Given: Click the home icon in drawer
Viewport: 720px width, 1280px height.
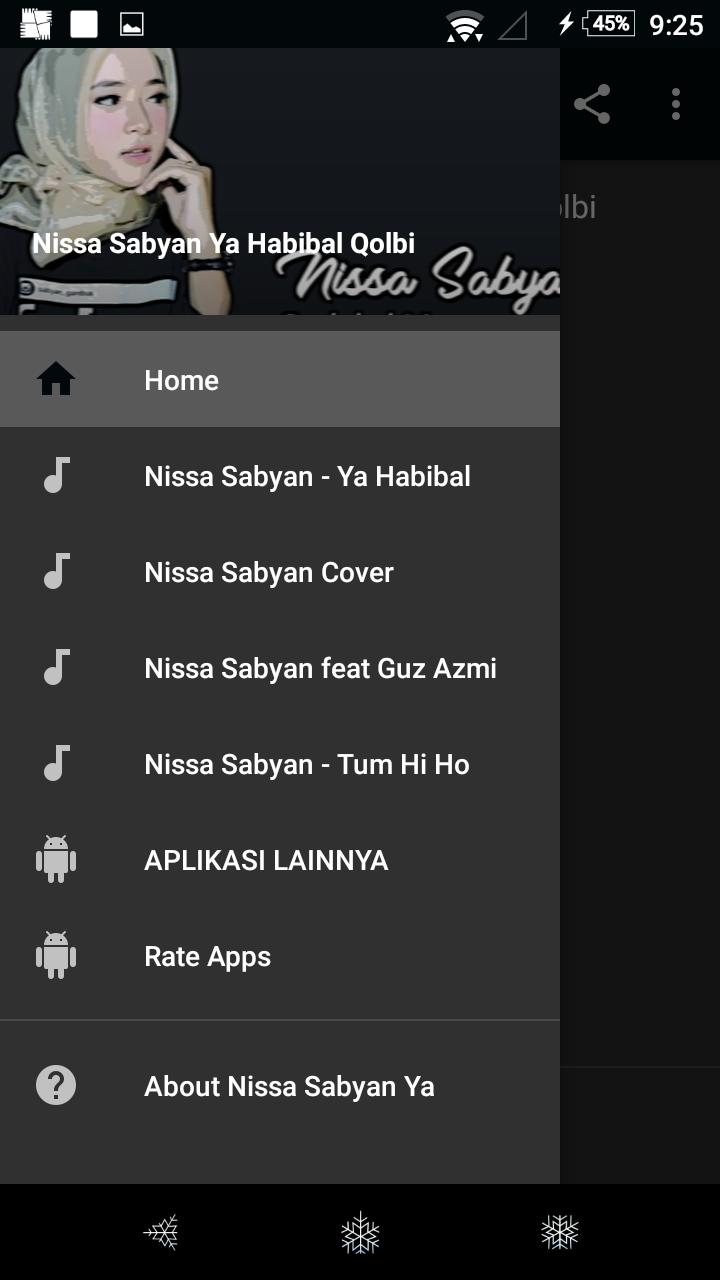Looking at the screenshot, I should (56, 380).
